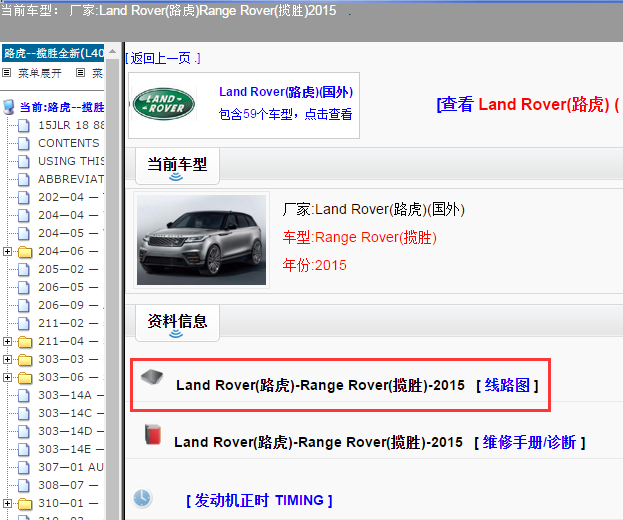
Task: Click page icon beside ABBREVIAT
Action: coord(24,179)
